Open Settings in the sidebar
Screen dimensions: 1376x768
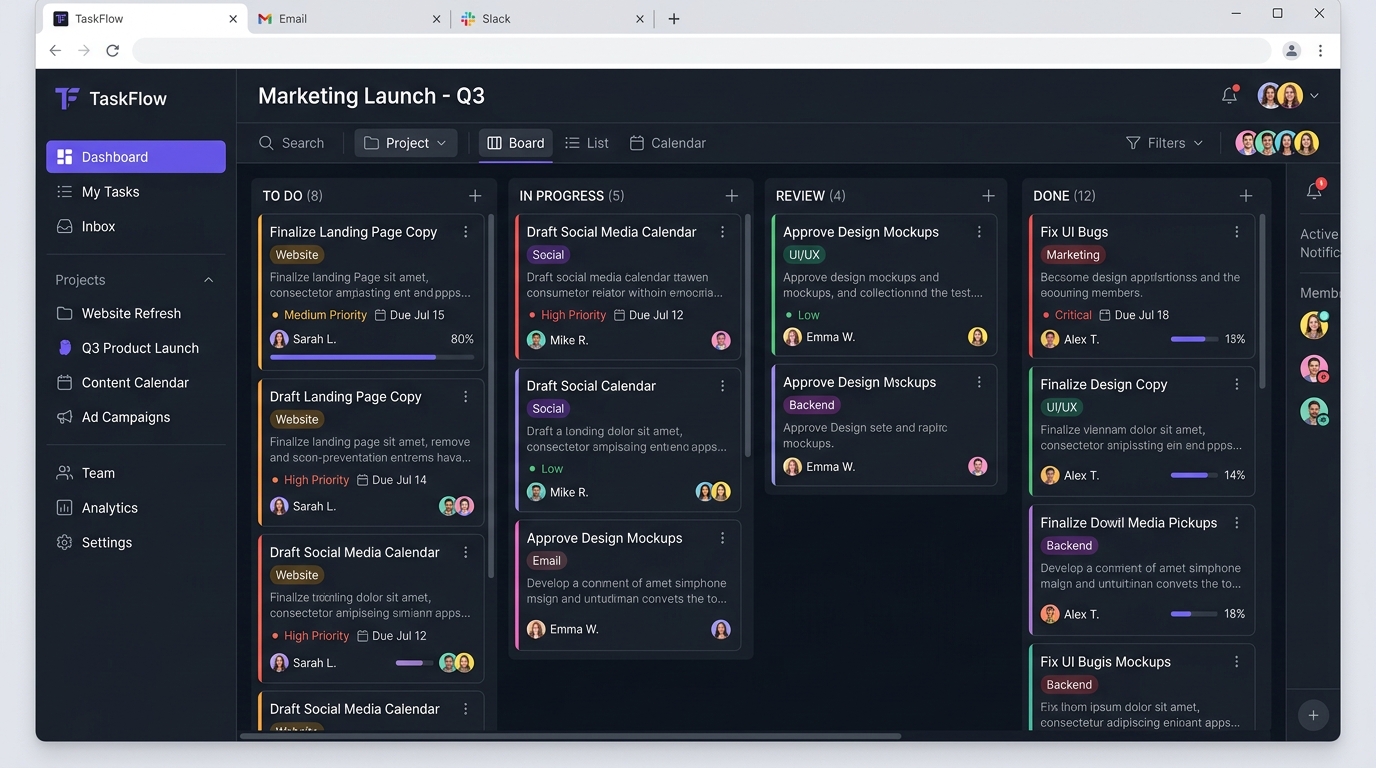tap(136, 543)
